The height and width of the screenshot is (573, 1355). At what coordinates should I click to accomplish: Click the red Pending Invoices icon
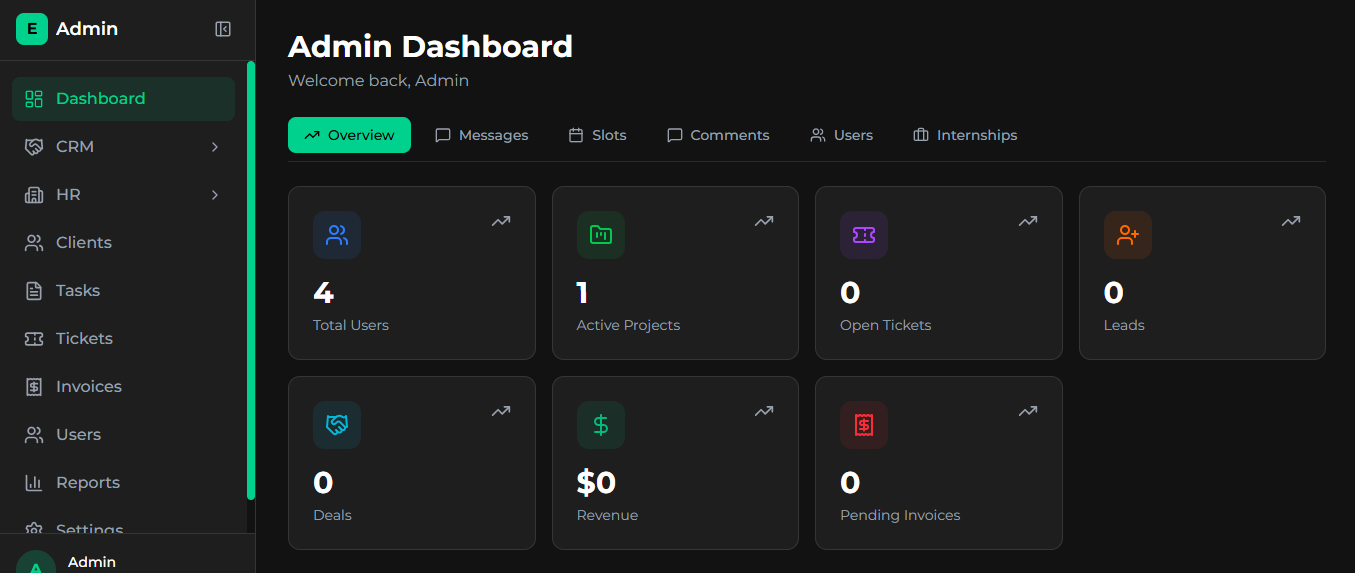(x=864, y=425)
